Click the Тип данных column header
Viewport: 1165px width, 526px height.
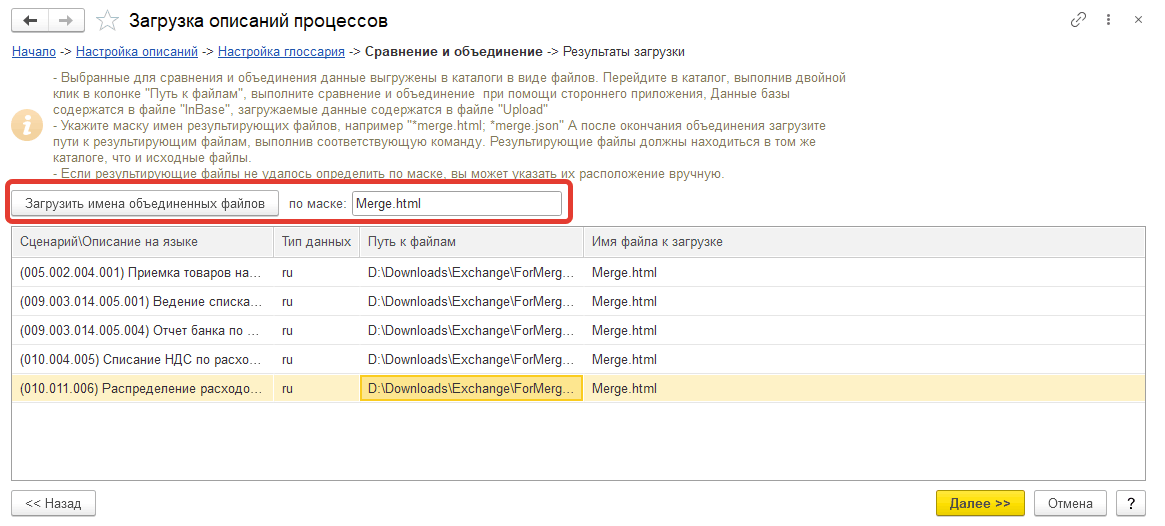[315, 242]
